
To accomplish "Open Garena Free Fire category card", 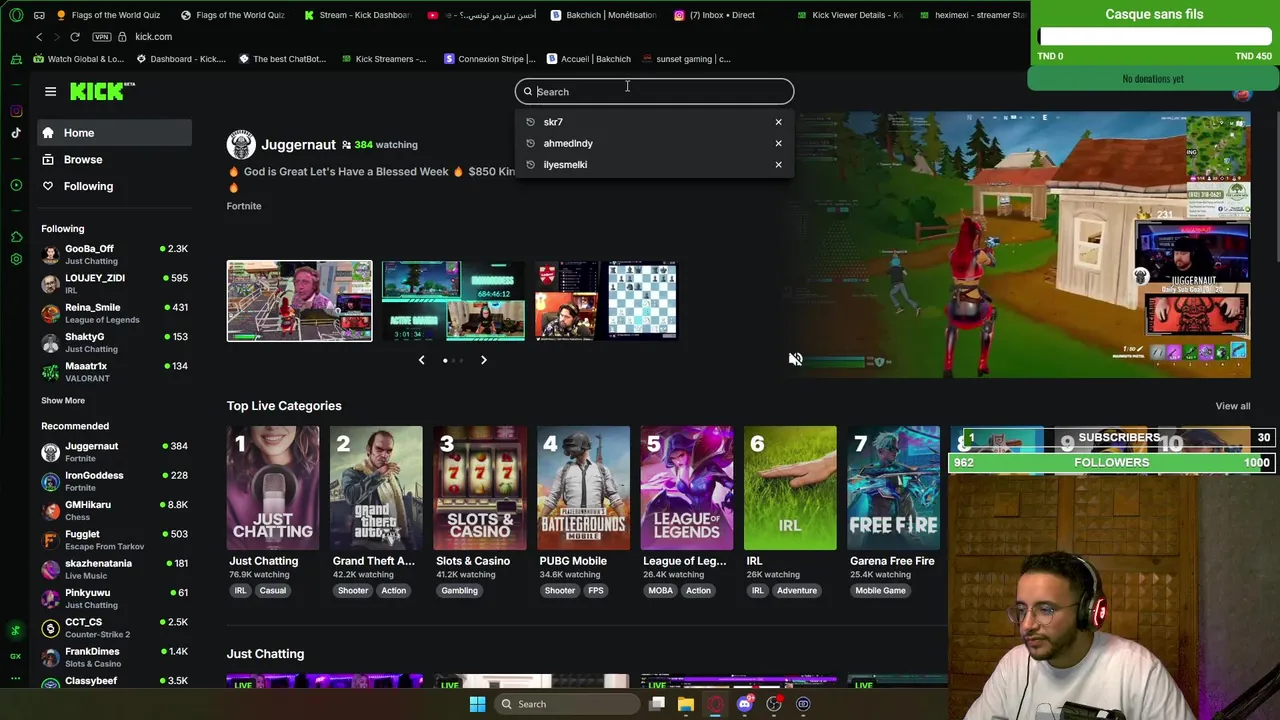I will (x=894, y=488).
